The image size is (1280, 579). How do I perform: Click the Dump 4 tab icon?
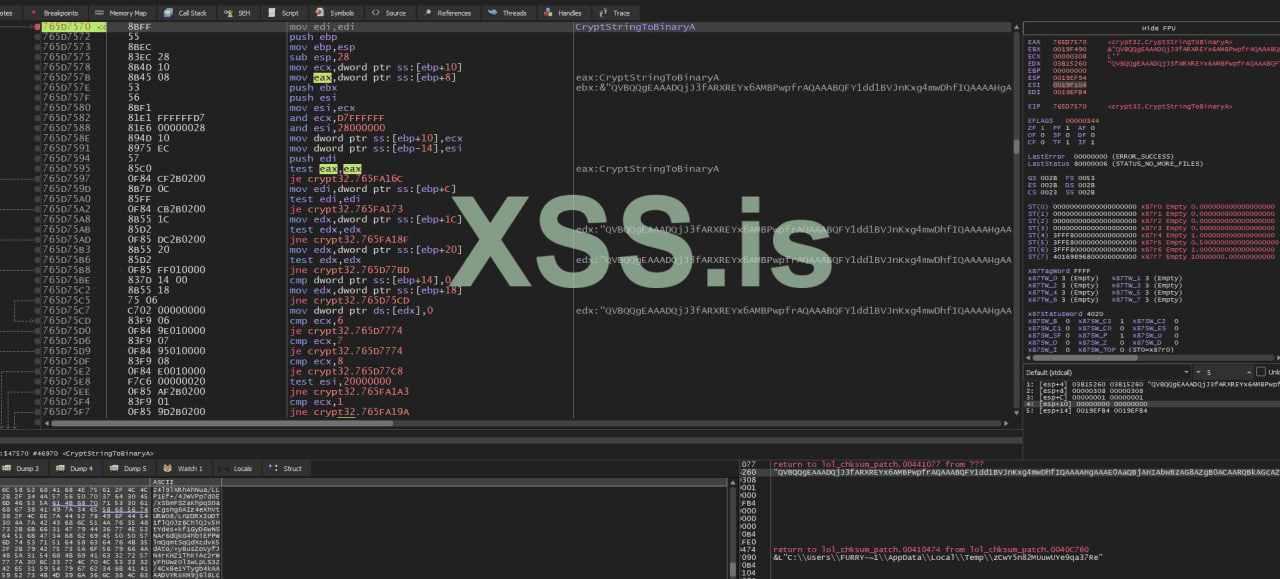click(60, 468)
